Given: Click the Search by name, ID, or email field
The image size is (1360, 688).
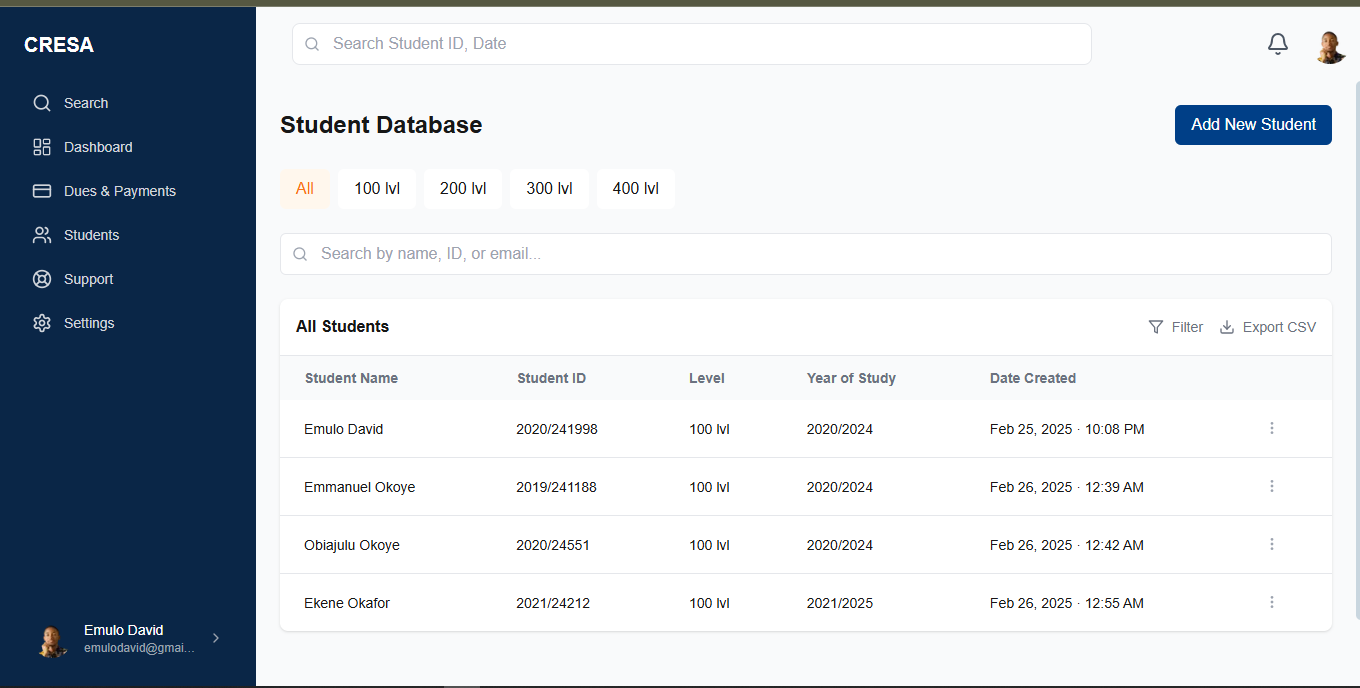Looking at the screenshot, I should pos(805,254).
